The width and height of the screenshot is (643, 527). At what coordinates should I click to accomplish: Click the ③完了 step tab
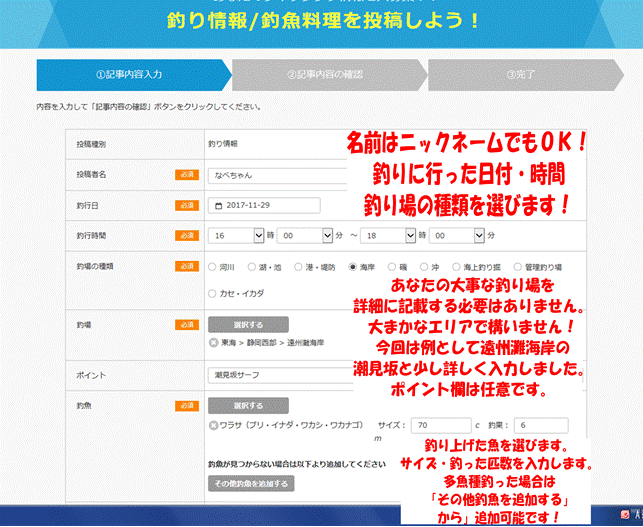525,75
